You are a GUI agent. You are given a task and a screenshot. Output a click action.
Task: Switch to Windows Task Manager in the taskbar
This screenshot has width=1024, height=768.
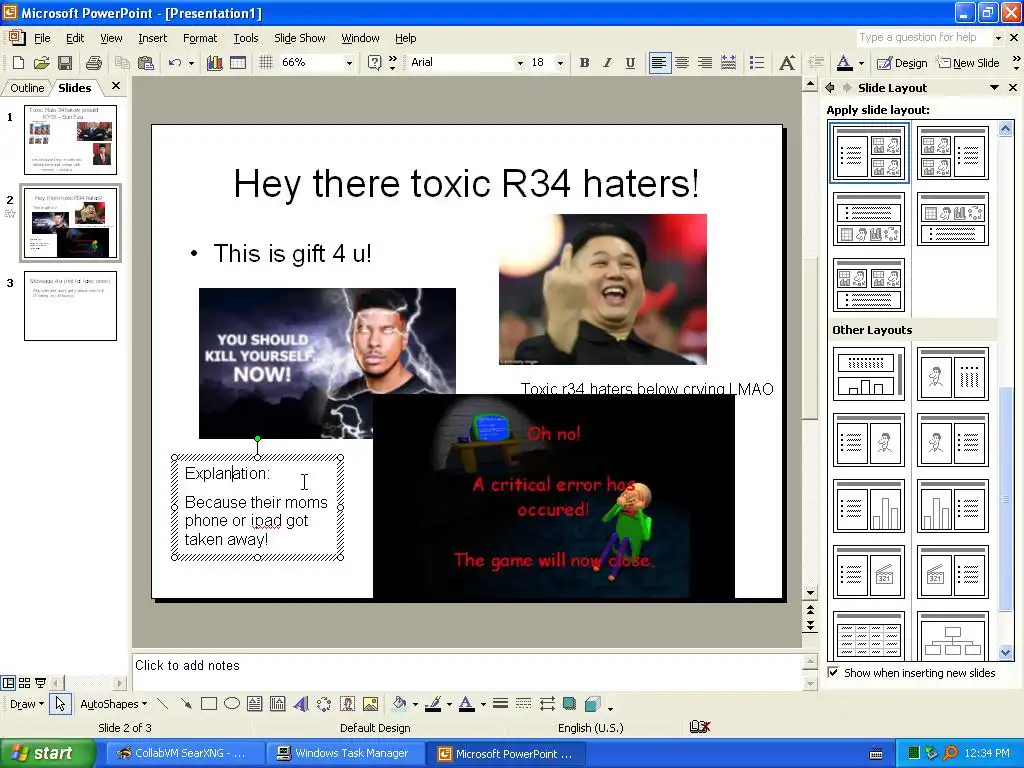[x=344, y=753]
